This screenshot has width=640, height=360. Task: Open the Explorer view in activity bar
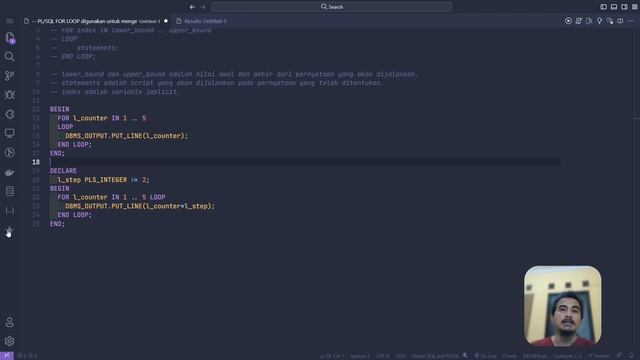[10, 38]
